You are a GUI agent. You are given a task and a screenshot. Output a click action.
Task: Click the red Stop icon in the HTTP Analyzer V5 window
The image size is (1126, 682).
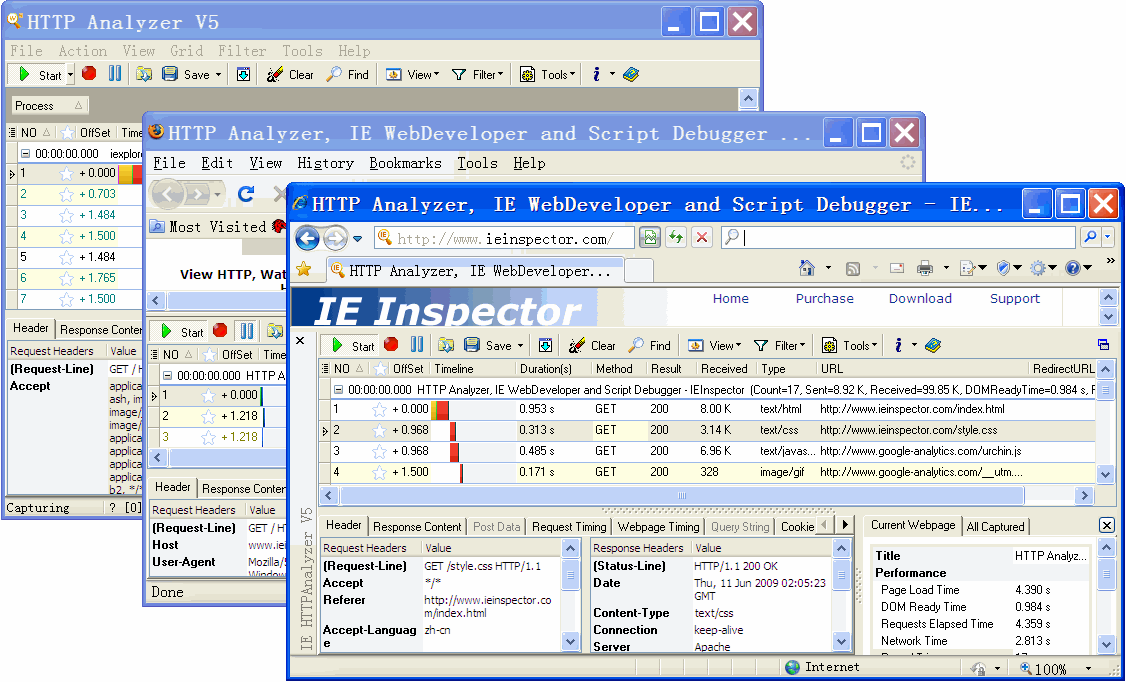point(89,74)
